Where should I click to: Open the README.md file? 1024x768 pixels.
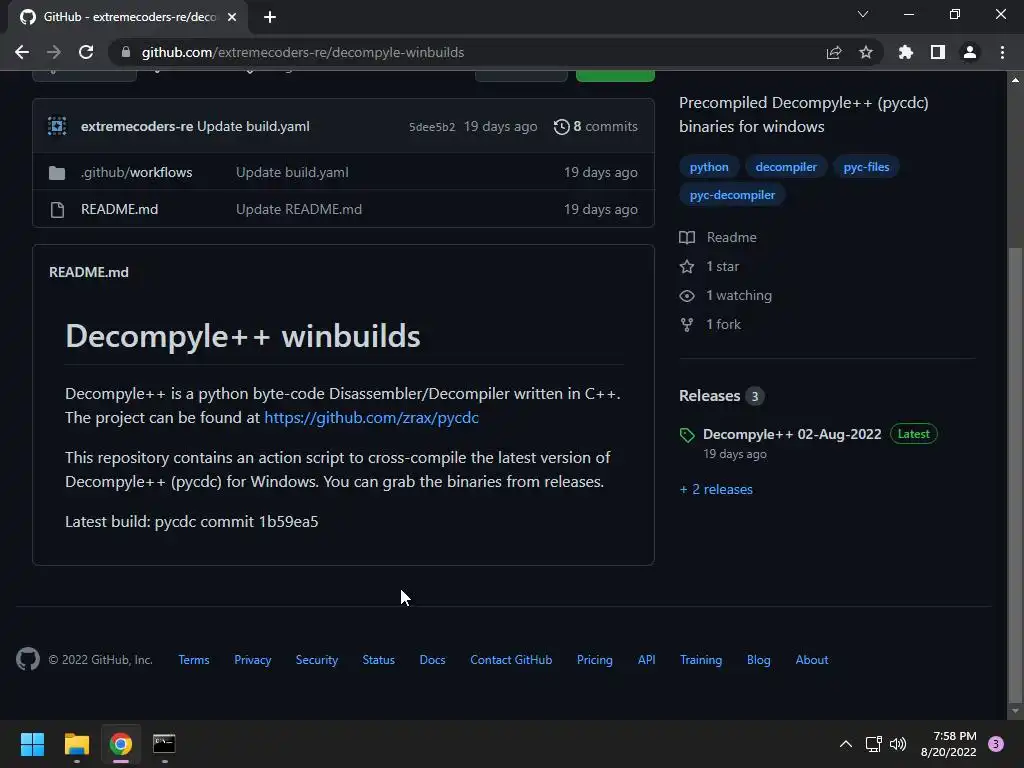pos(120,209)
